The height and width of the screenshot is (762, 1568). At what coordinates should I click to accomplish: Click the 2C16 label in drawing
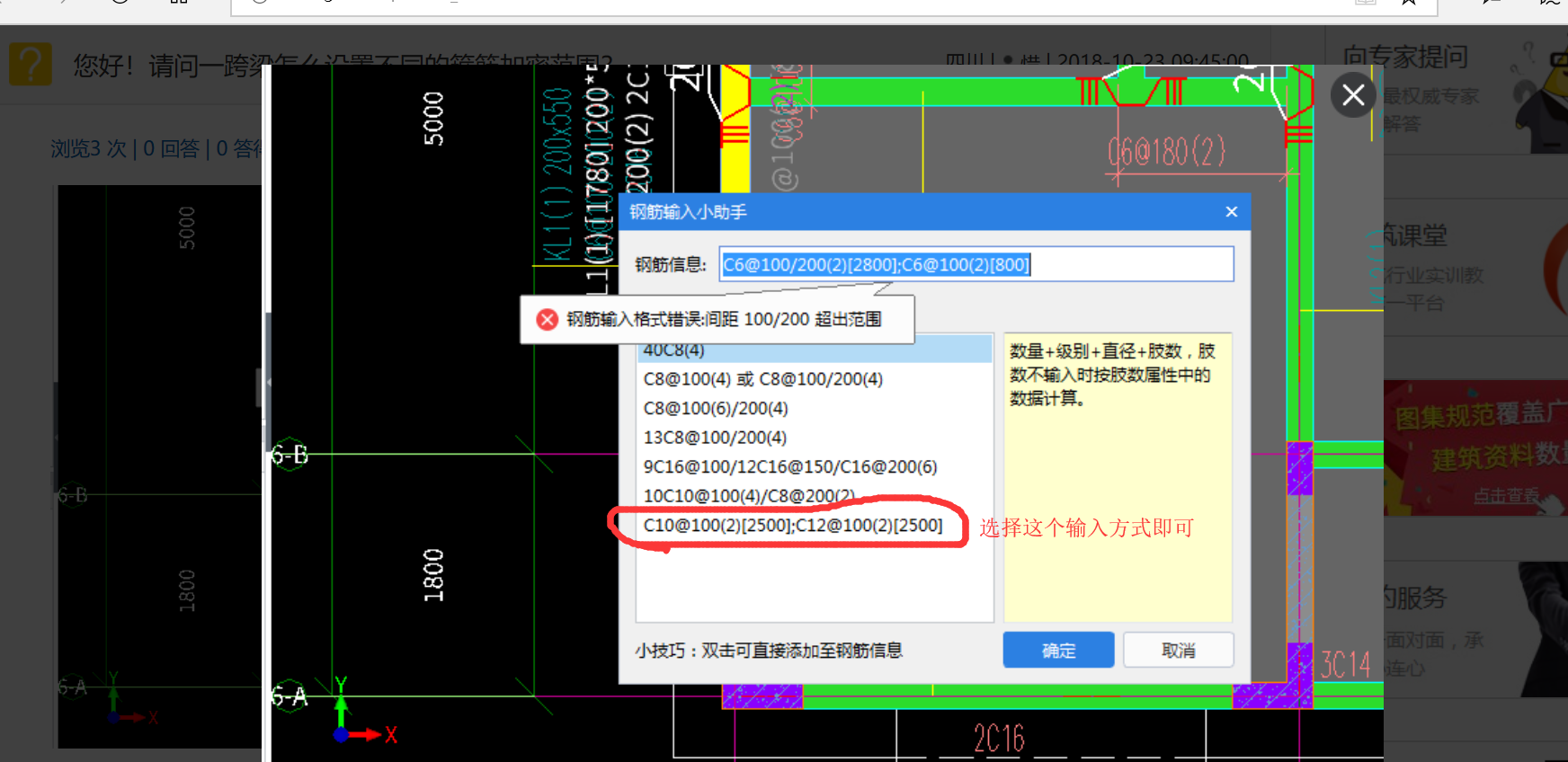[999, 739]
